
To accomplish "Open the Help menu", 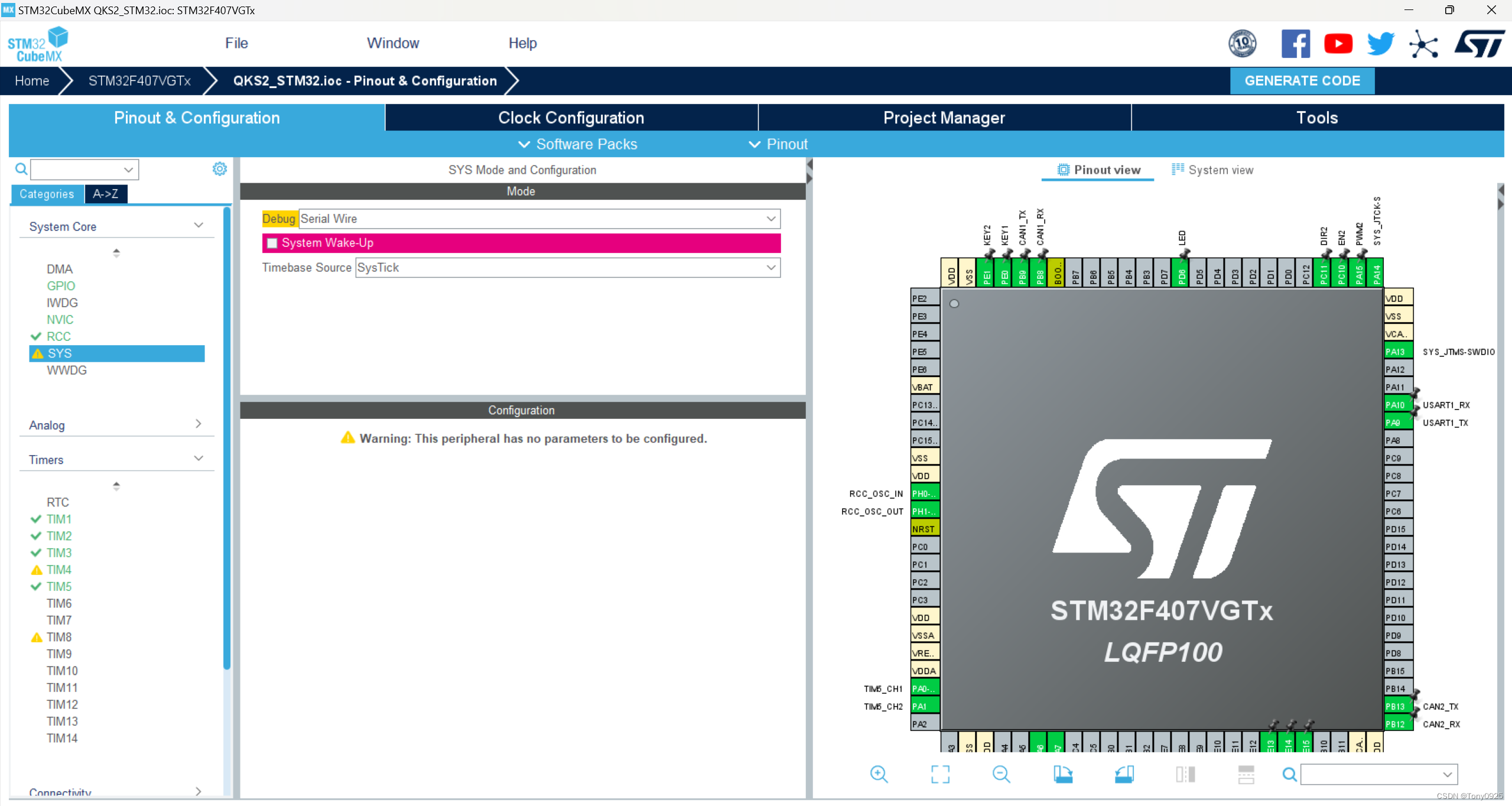I will click(522, 43).
